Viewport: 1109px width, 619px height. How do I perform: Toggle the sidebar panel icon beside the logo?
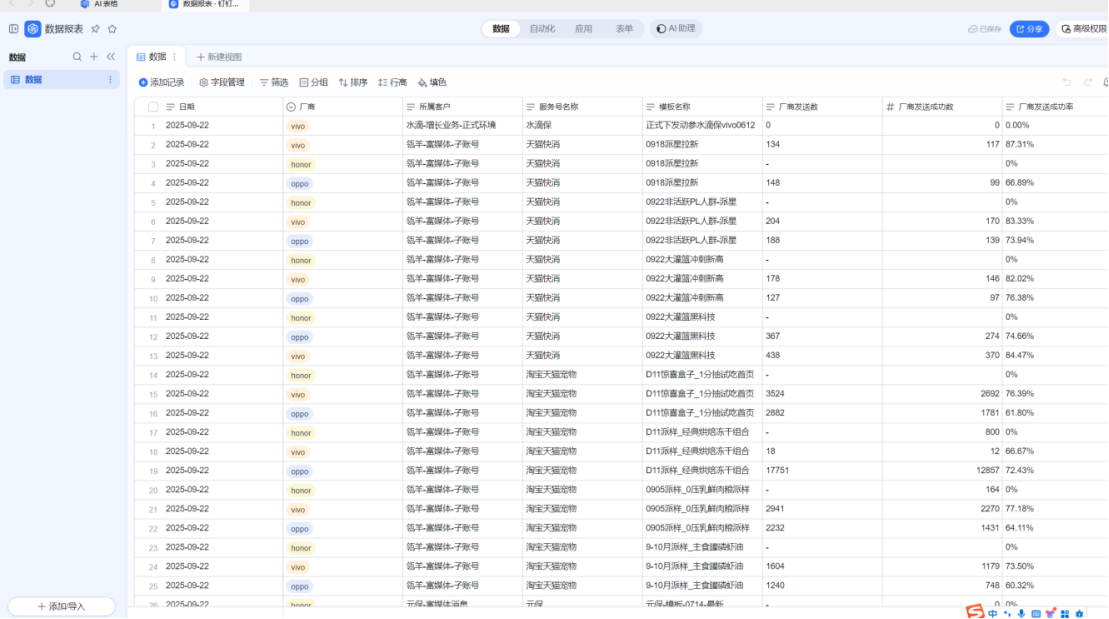pos(13,29)
